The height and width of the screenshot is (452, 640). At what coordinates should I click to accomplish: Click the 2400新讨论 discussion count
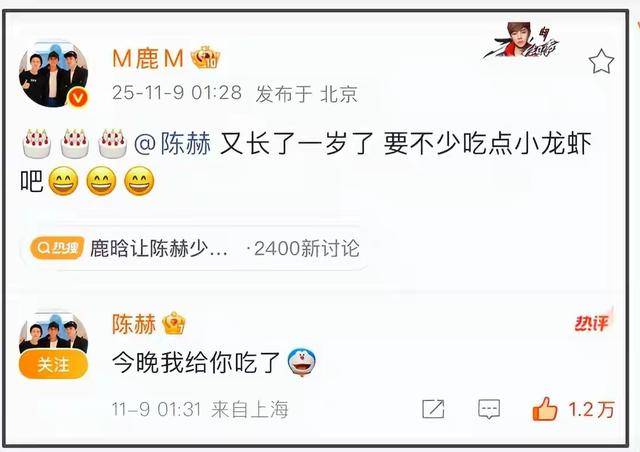click(307, 248)
